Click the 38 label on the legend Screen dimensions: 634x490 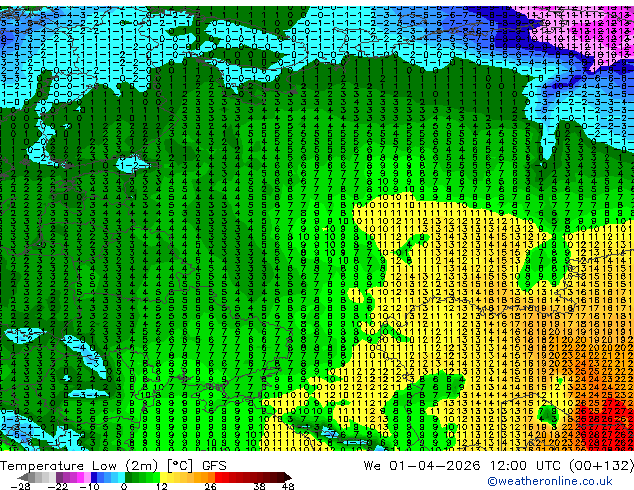[260, 486]
